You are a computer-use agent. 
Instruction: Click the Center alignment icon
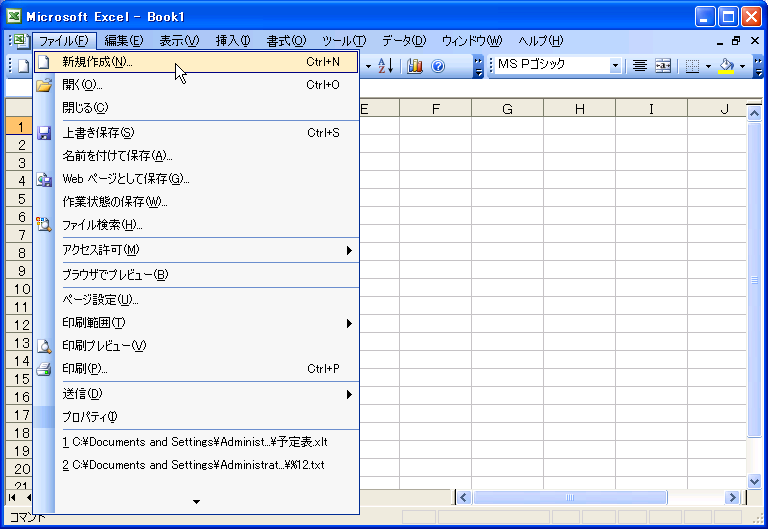(x=640, y=66)
